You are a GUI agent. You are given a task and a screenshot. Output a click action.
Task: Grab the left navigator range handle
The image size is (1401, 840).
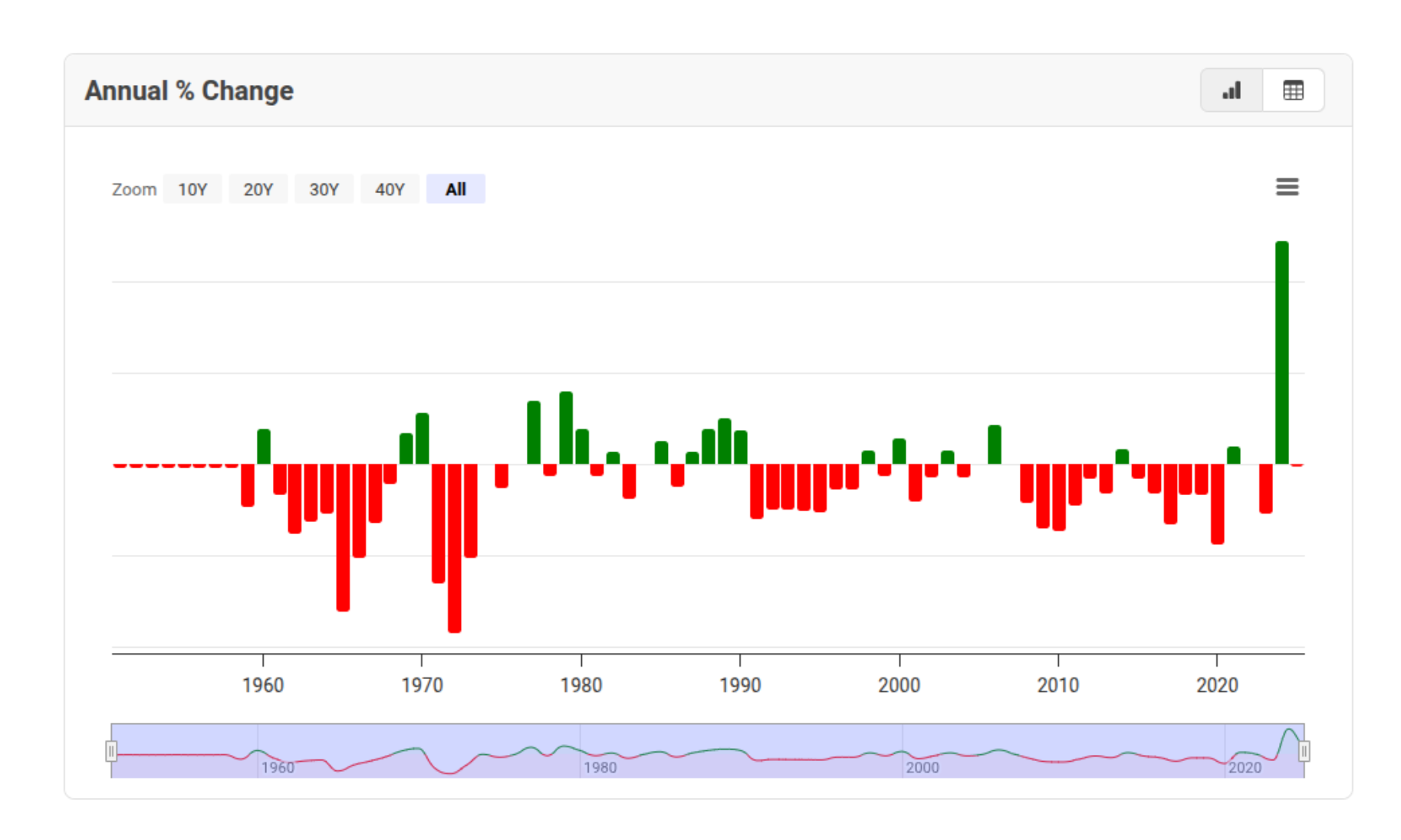click(x=111, y=751)
